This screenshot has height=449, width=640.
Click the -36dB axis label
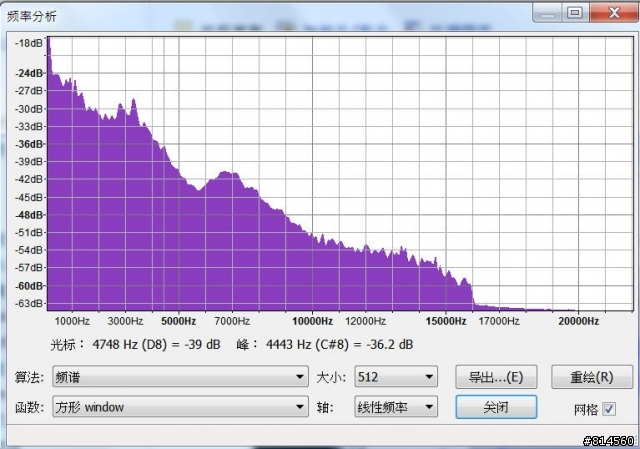tap(29, 144)
